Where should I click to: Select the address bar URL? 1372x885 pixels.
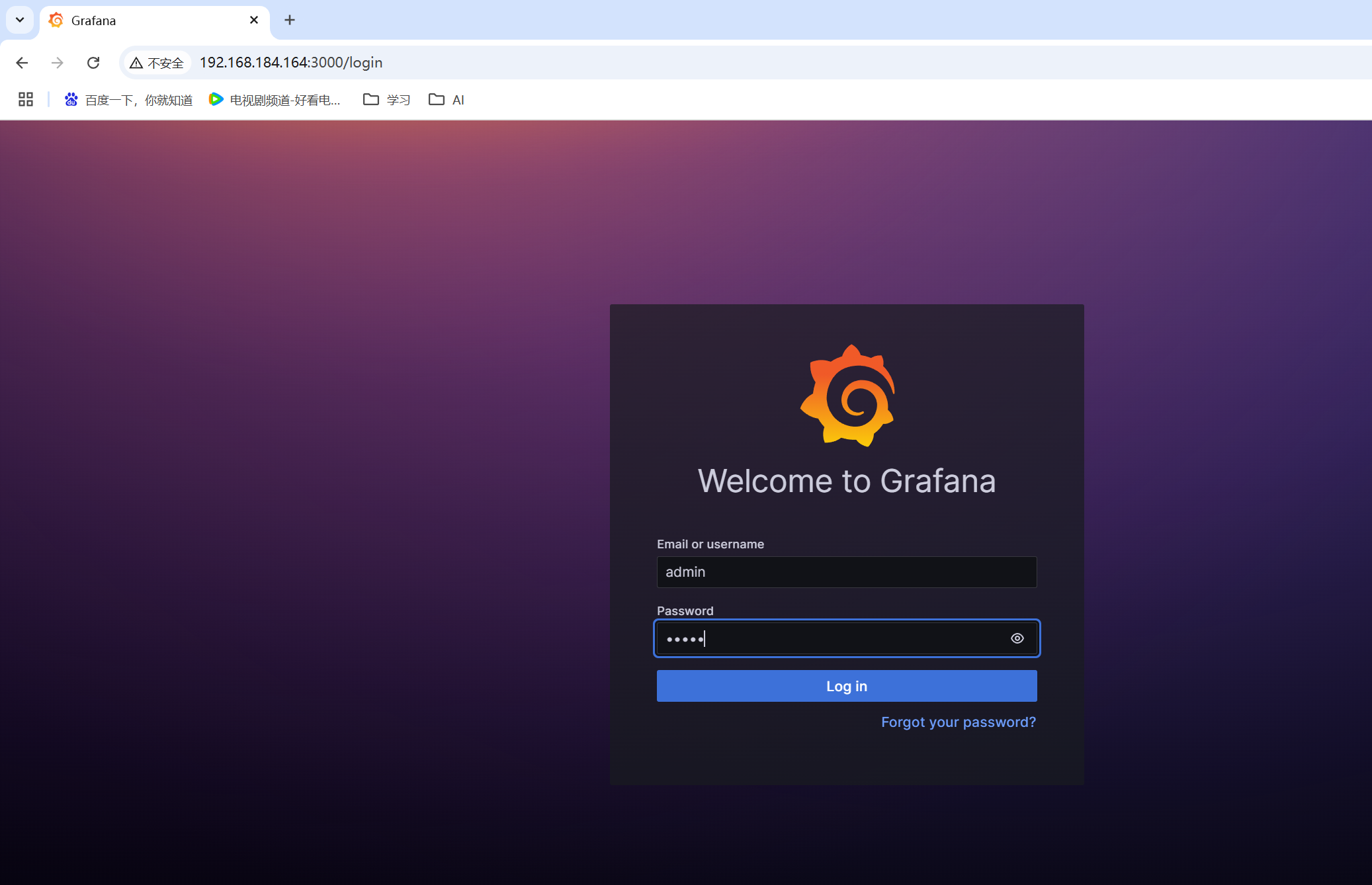[291, 63]
